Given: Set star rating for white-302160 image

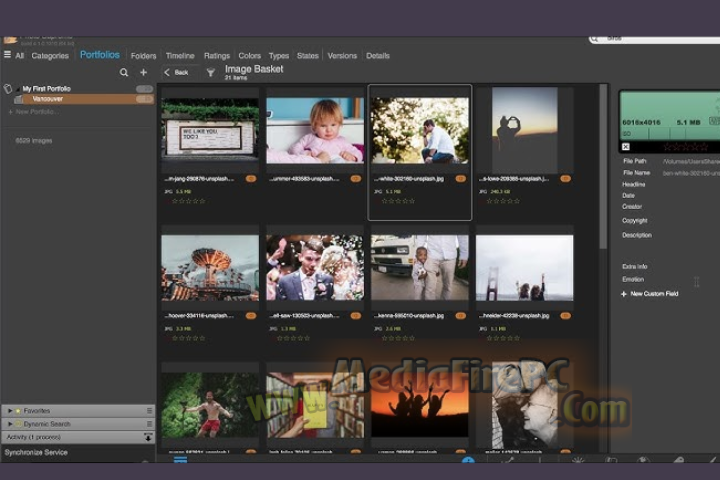Looking at the screenshot, I should pos(398,201).
